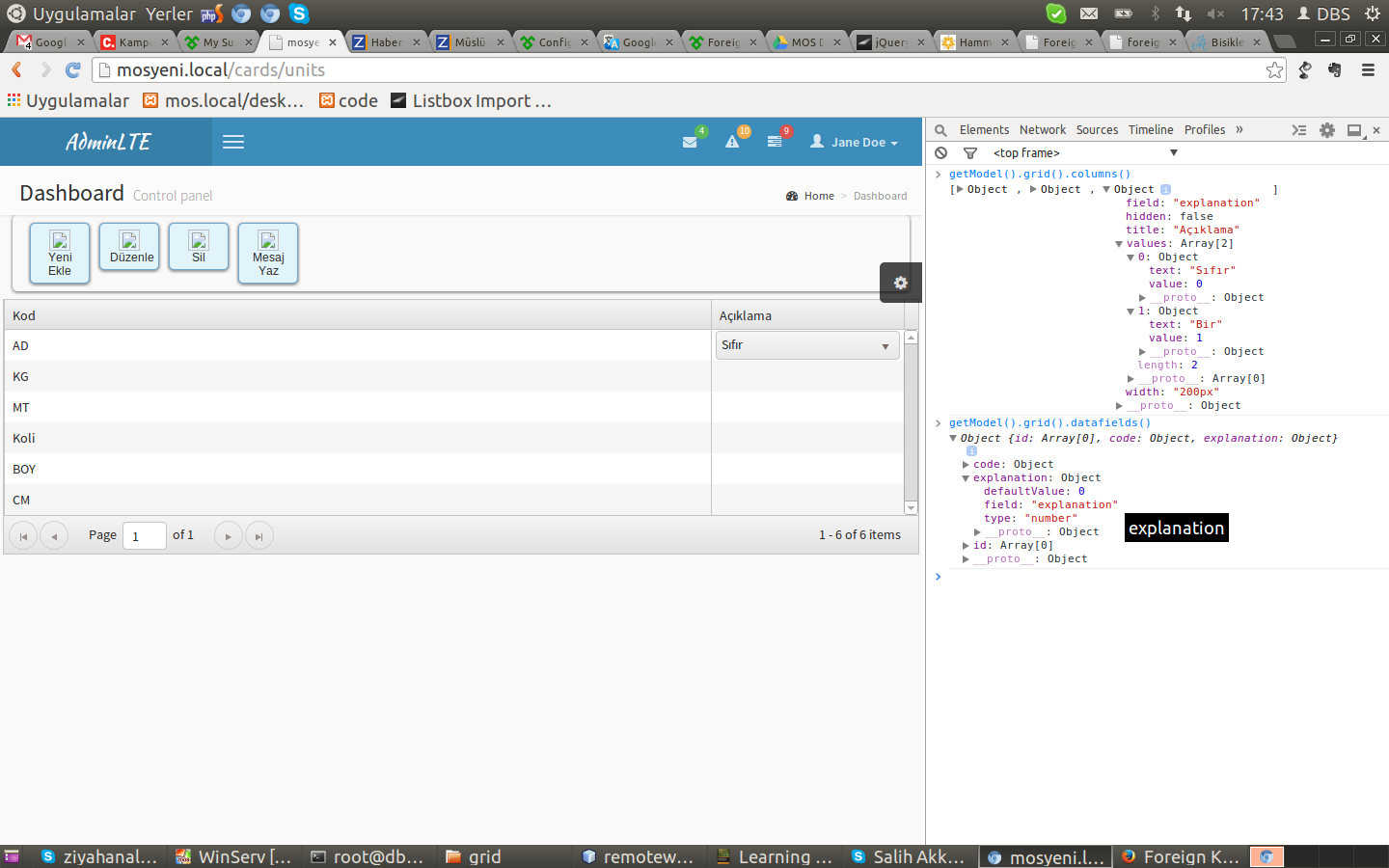Click the DevTools search magnifier icon
1389x868 pixels.
[x=940, y=130]
